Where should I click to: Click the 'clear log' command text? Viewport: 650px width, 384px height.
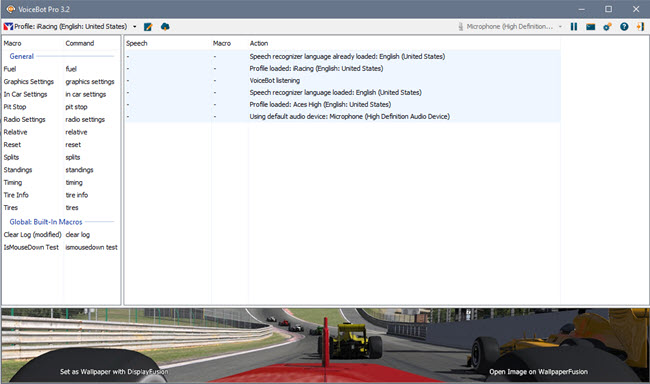(x=78, y=235)
